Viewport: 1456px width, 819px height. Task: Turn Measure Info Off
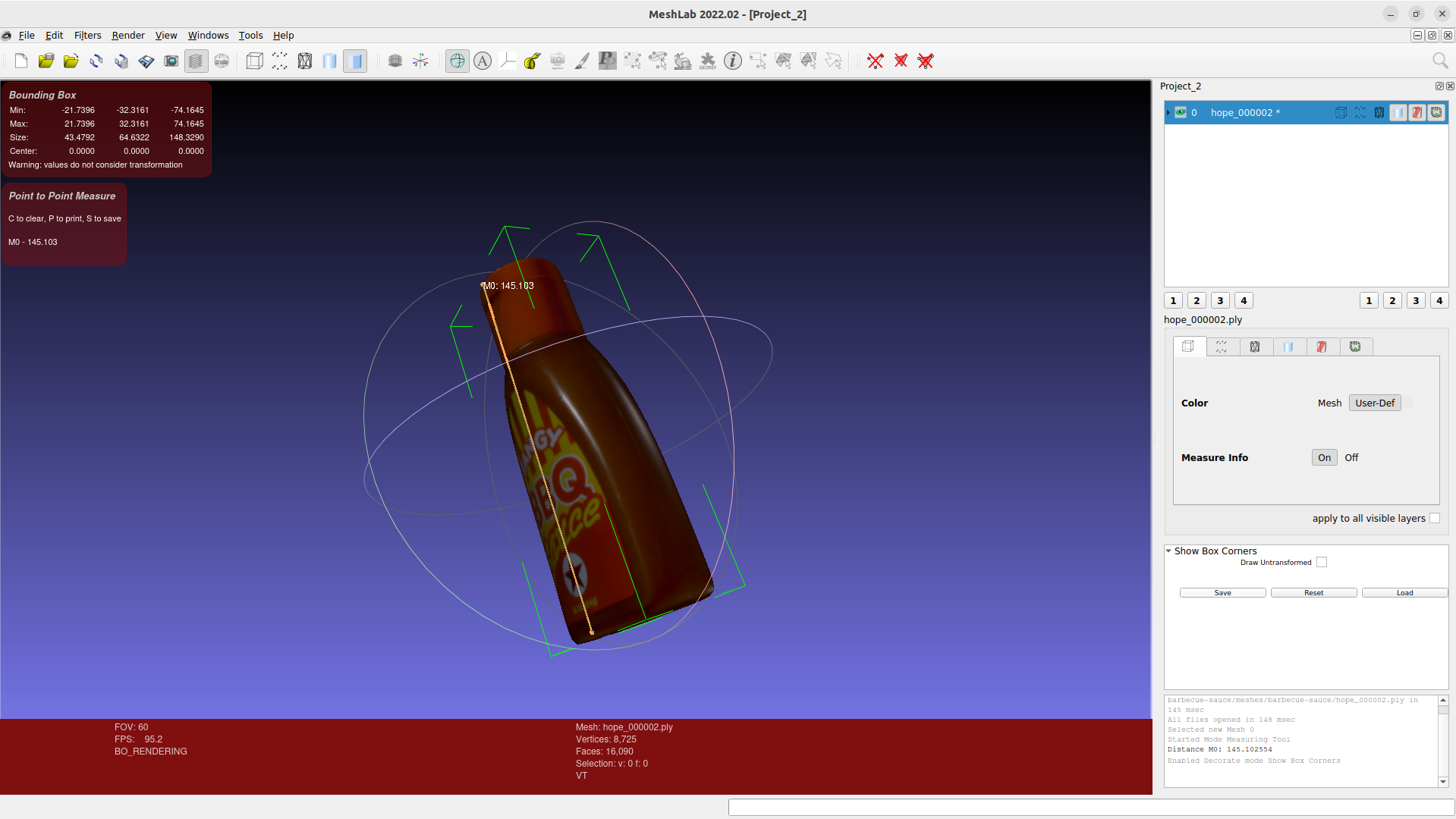point(1351,457)
